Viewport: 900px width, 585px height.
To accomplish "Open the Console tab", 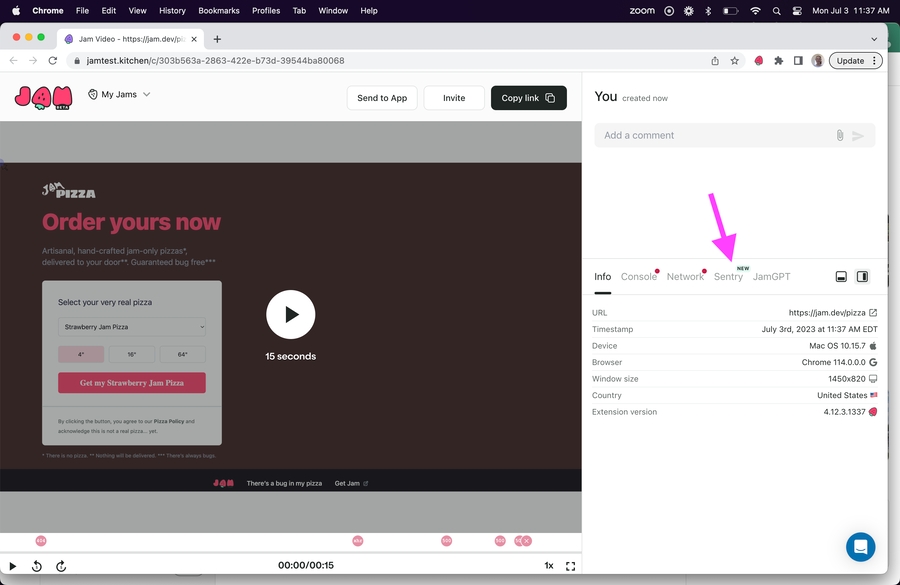I will point(638,277).
